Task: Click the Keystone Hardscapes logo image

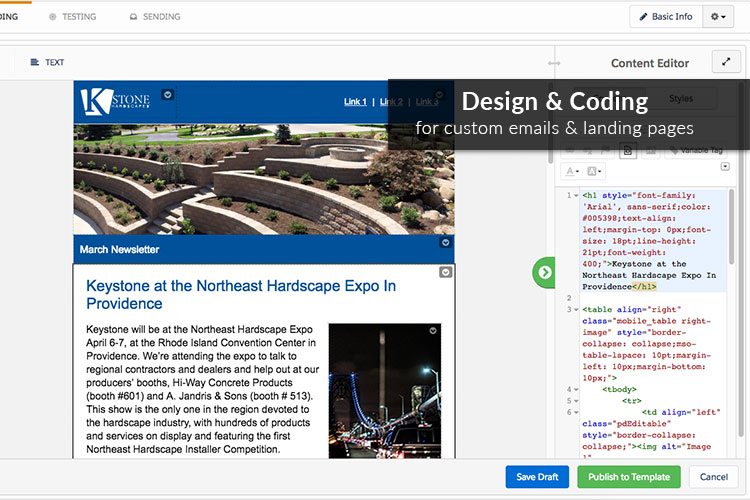Action: coord(115,101)
